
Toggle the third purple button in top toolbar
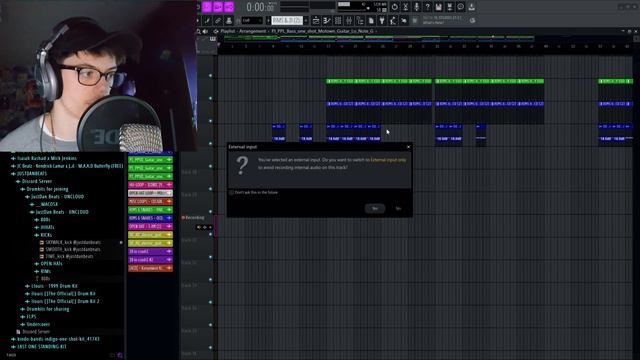click(x=229, y=7)
